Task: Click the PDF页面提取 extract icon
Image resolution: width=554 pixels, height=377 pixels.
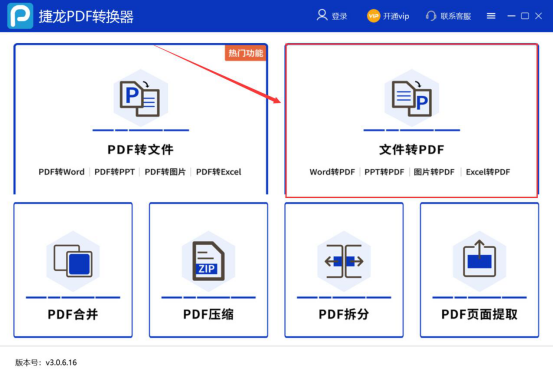Action: pyautogui.click(x=479, y=261)
